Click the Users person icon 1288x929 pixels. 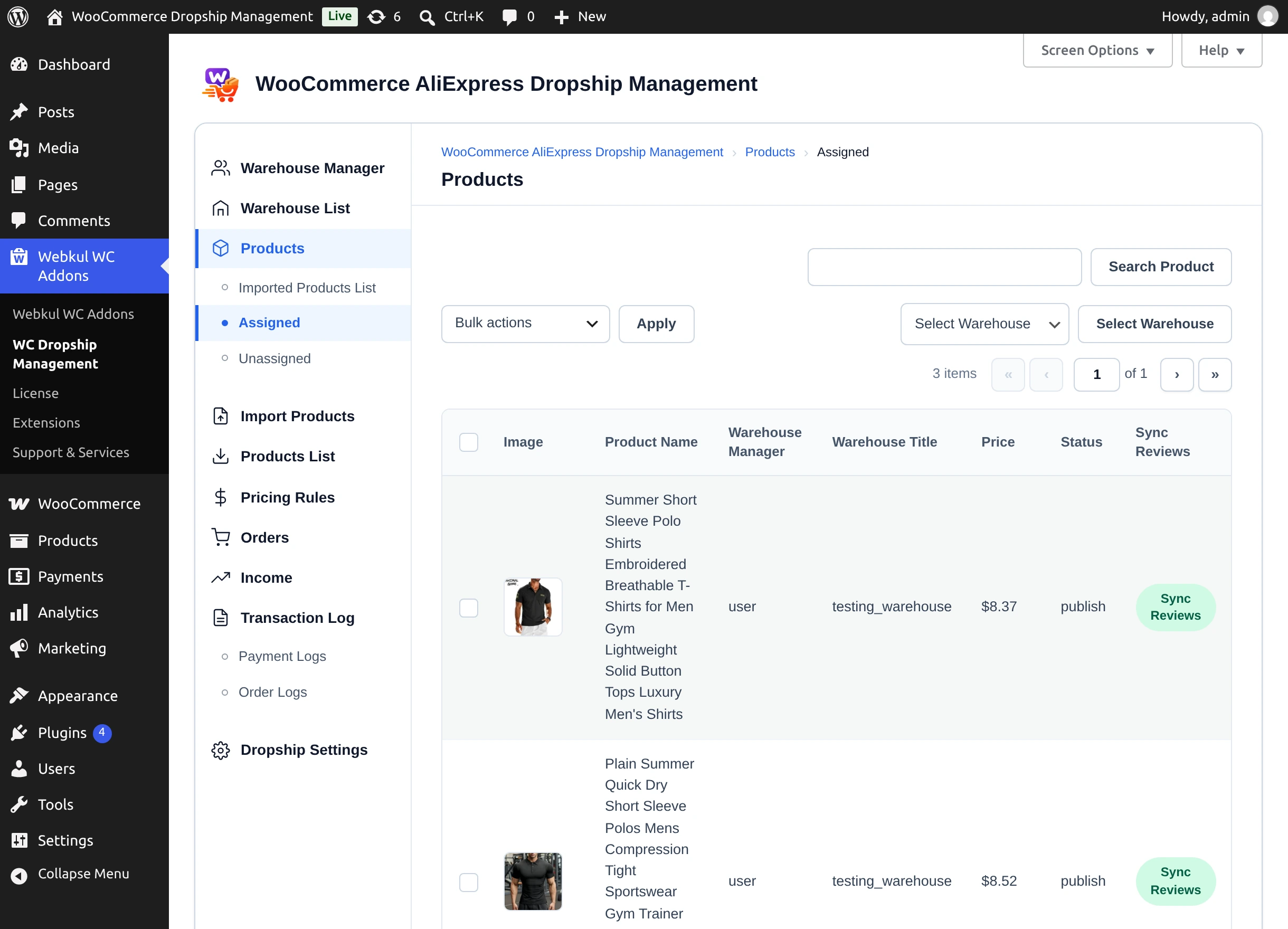(x=19, y=769)
